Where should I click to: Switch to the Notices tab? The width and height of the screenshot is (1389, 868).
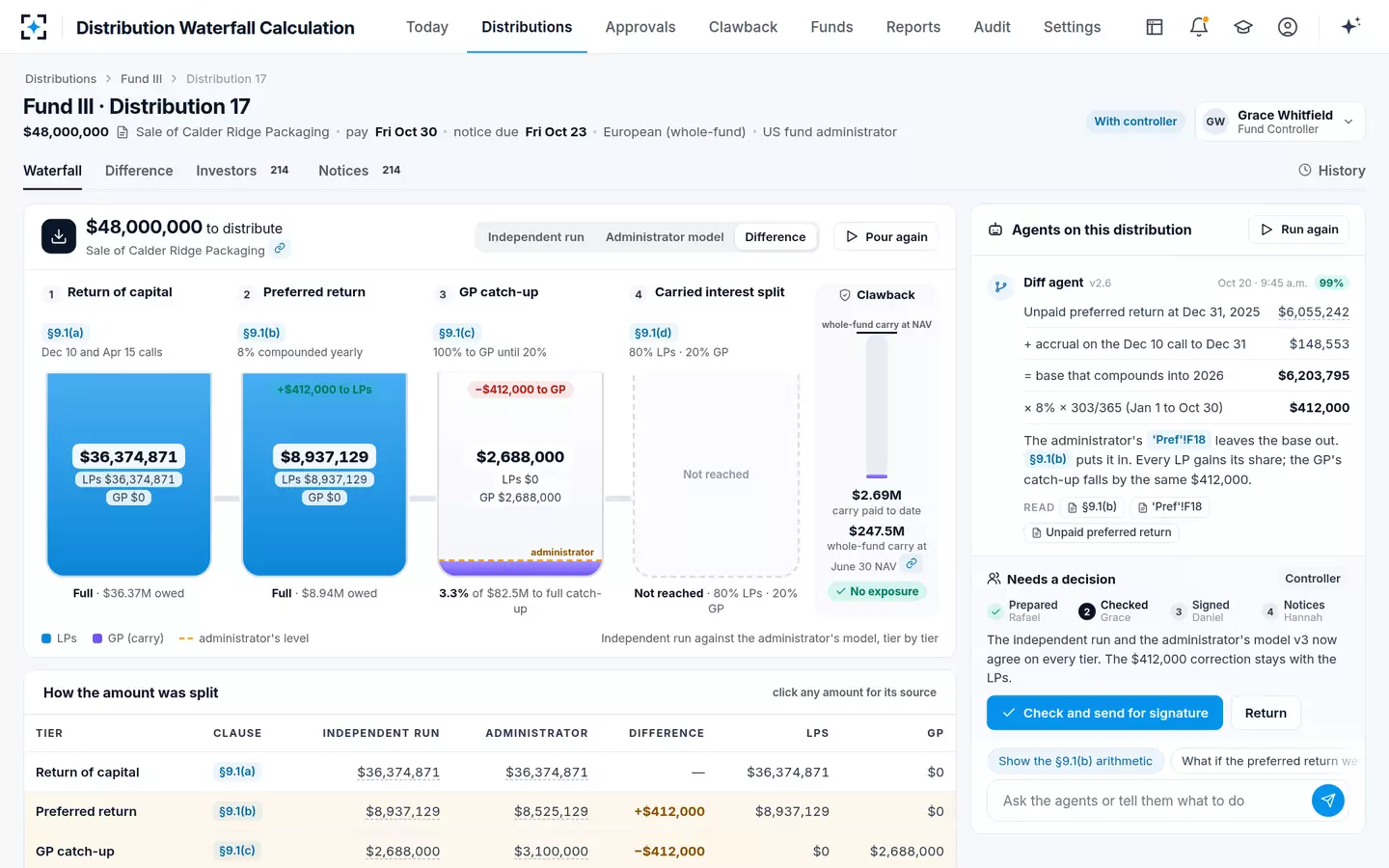(x=359, y=171)
